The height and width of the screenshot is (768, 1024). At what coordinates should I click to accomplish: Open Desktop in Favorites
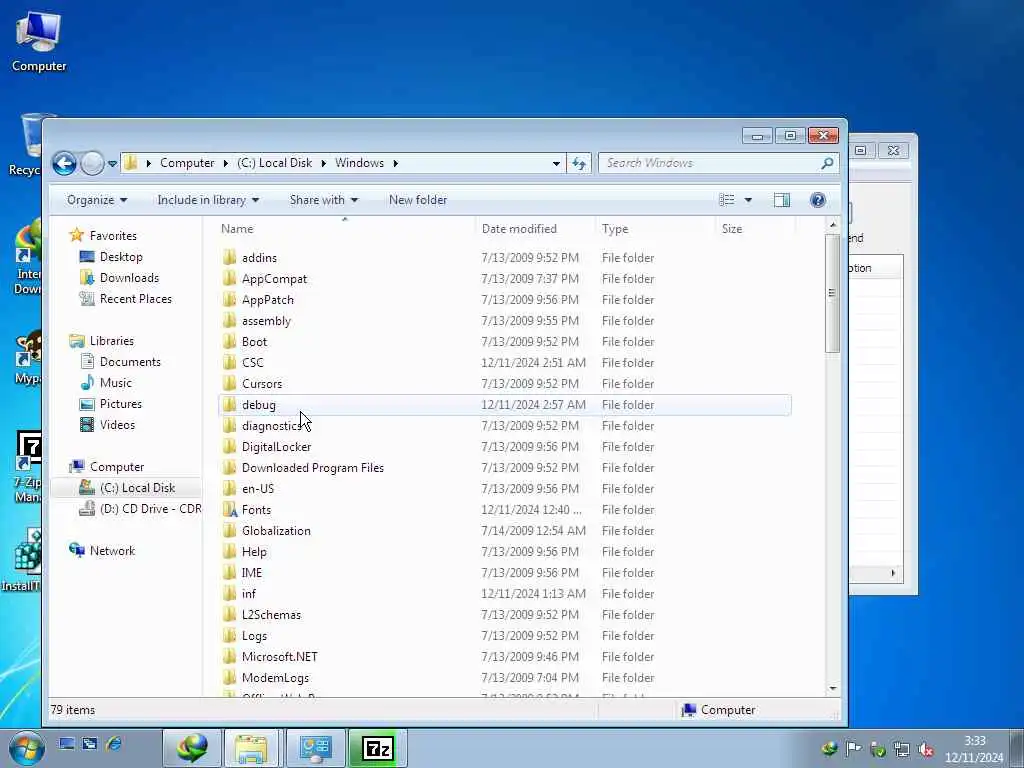point(121,257)
